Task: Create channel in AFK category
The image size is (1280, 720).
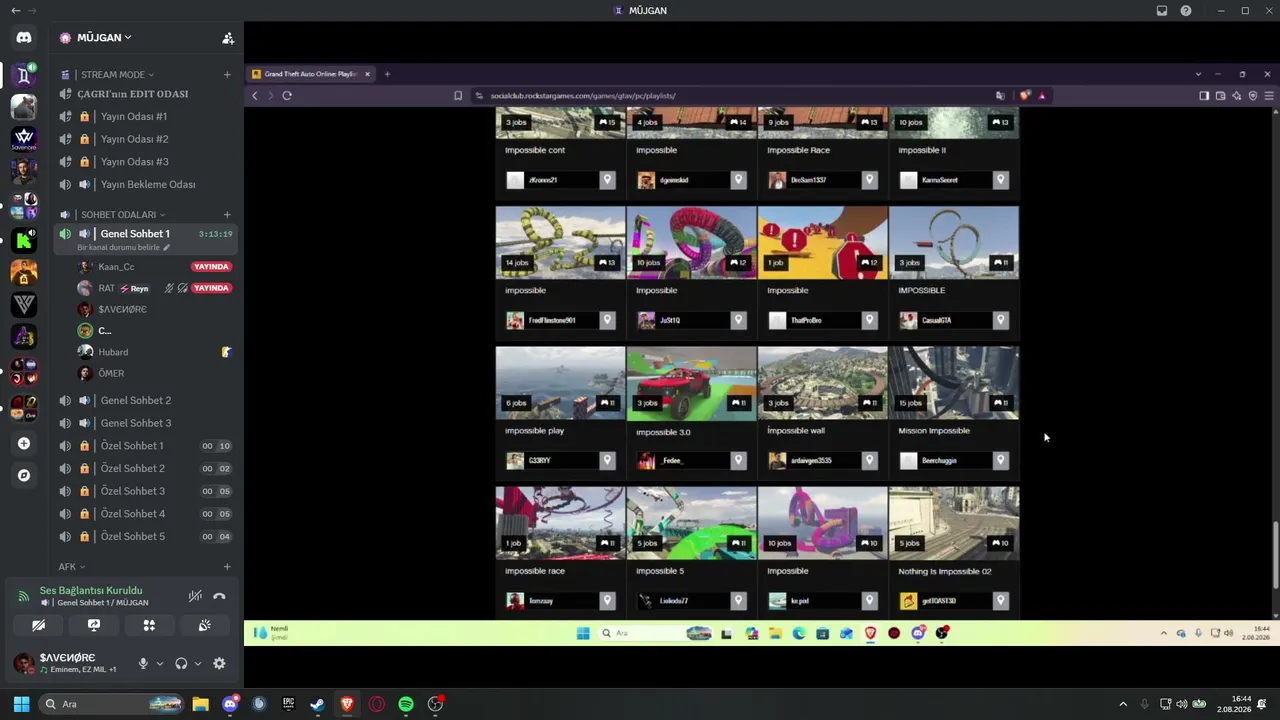Action: point(227,567)
